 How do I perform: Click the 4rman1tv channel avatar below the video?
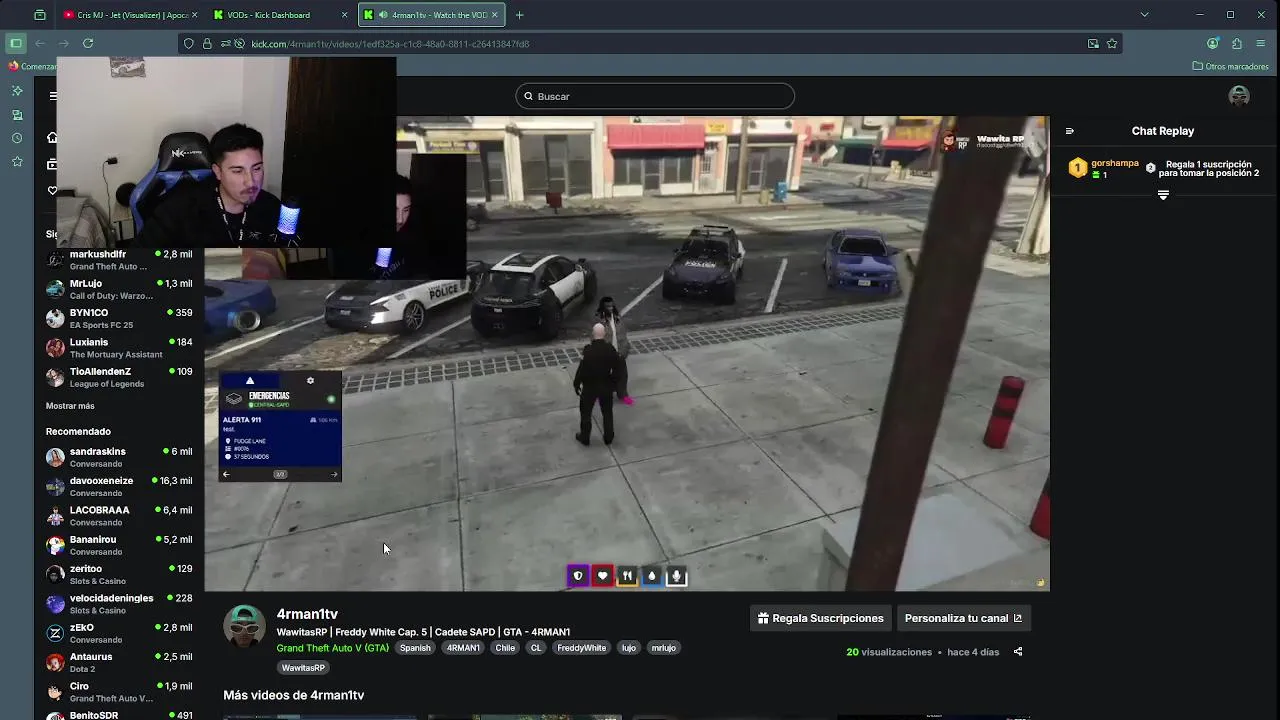pyautogui.click(x=244, y=627)
